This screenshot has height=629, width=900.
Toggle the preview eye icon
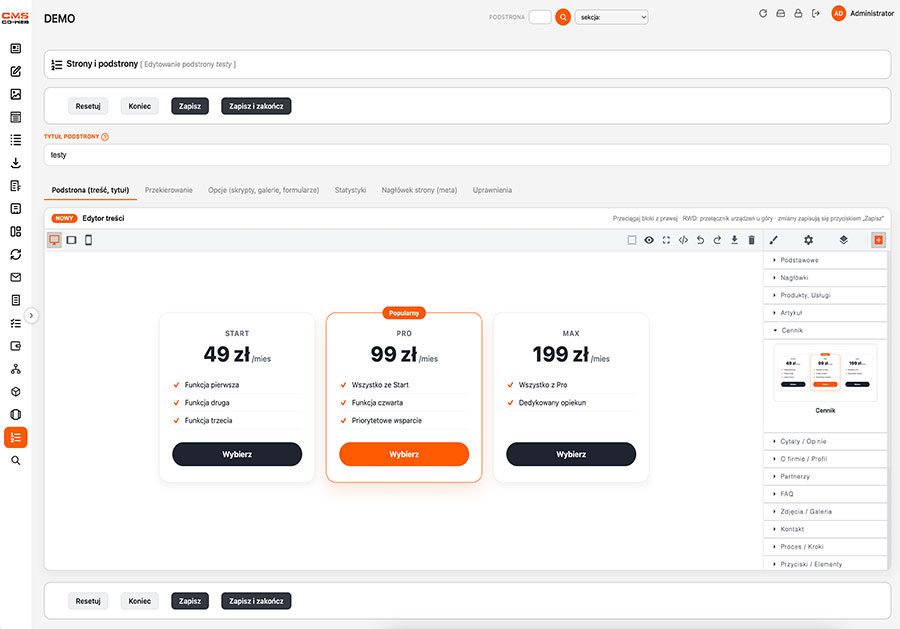point(649,240)
